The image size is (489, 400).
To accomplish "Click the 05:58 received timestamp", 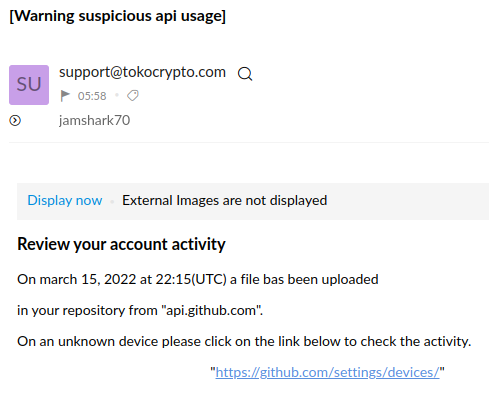I will [92, 96].
